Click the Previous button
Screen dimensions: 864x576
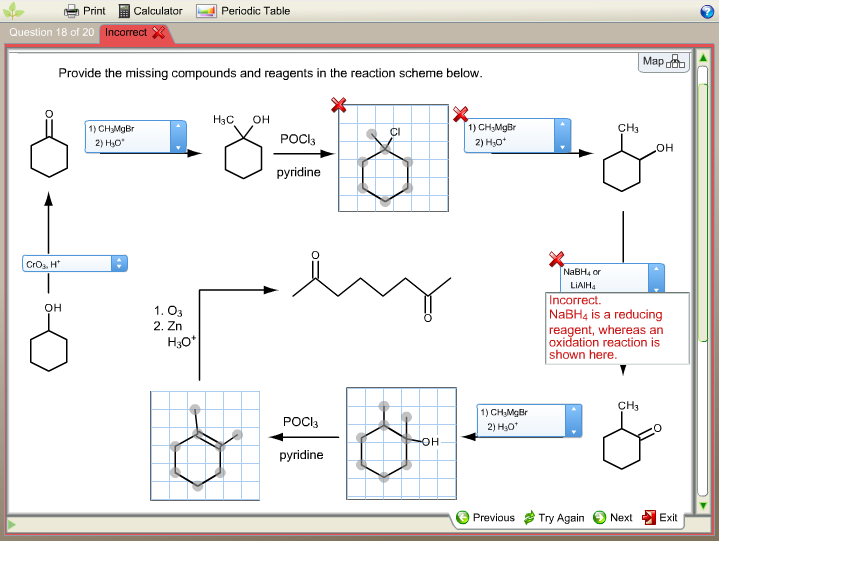488,517
